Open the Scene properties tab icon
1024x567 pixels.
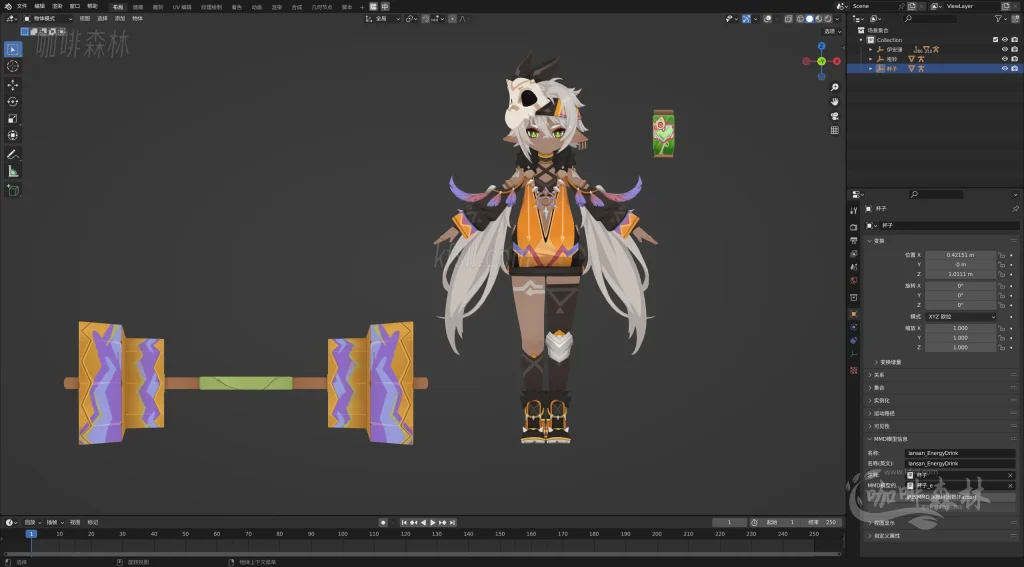(x=854, y=267)
